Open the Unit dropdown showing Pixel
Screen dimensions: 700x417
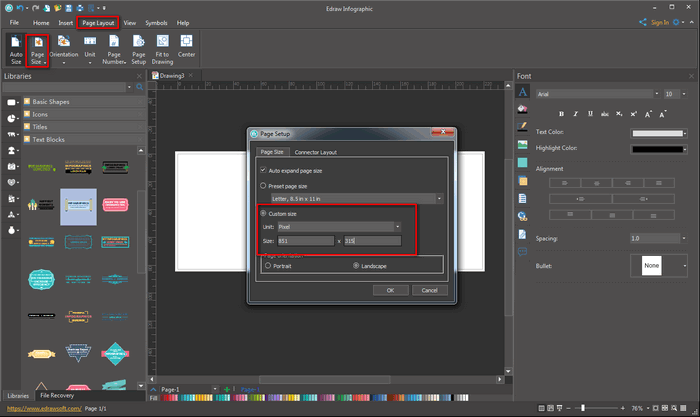coord(339,227)
